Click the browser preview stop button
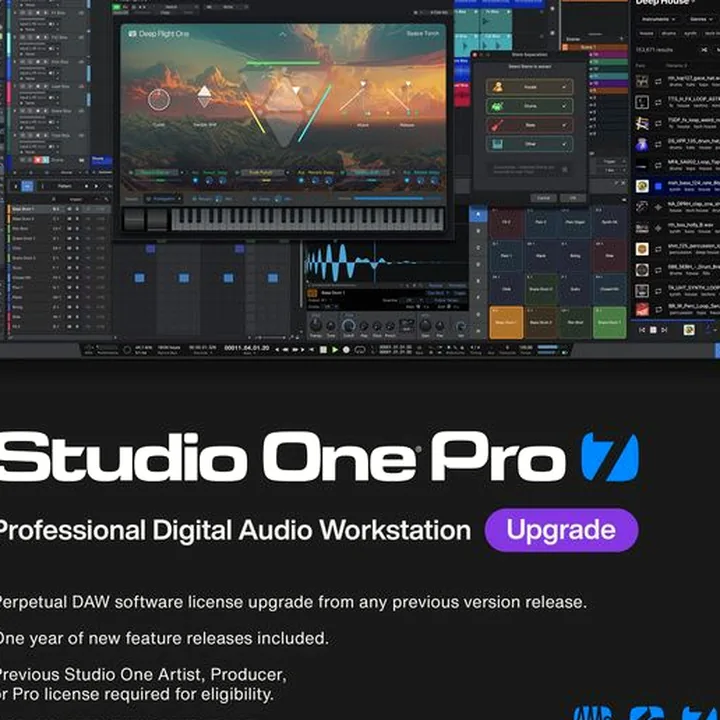This screenshot has width=720, height=720. (x=653, y=330)
